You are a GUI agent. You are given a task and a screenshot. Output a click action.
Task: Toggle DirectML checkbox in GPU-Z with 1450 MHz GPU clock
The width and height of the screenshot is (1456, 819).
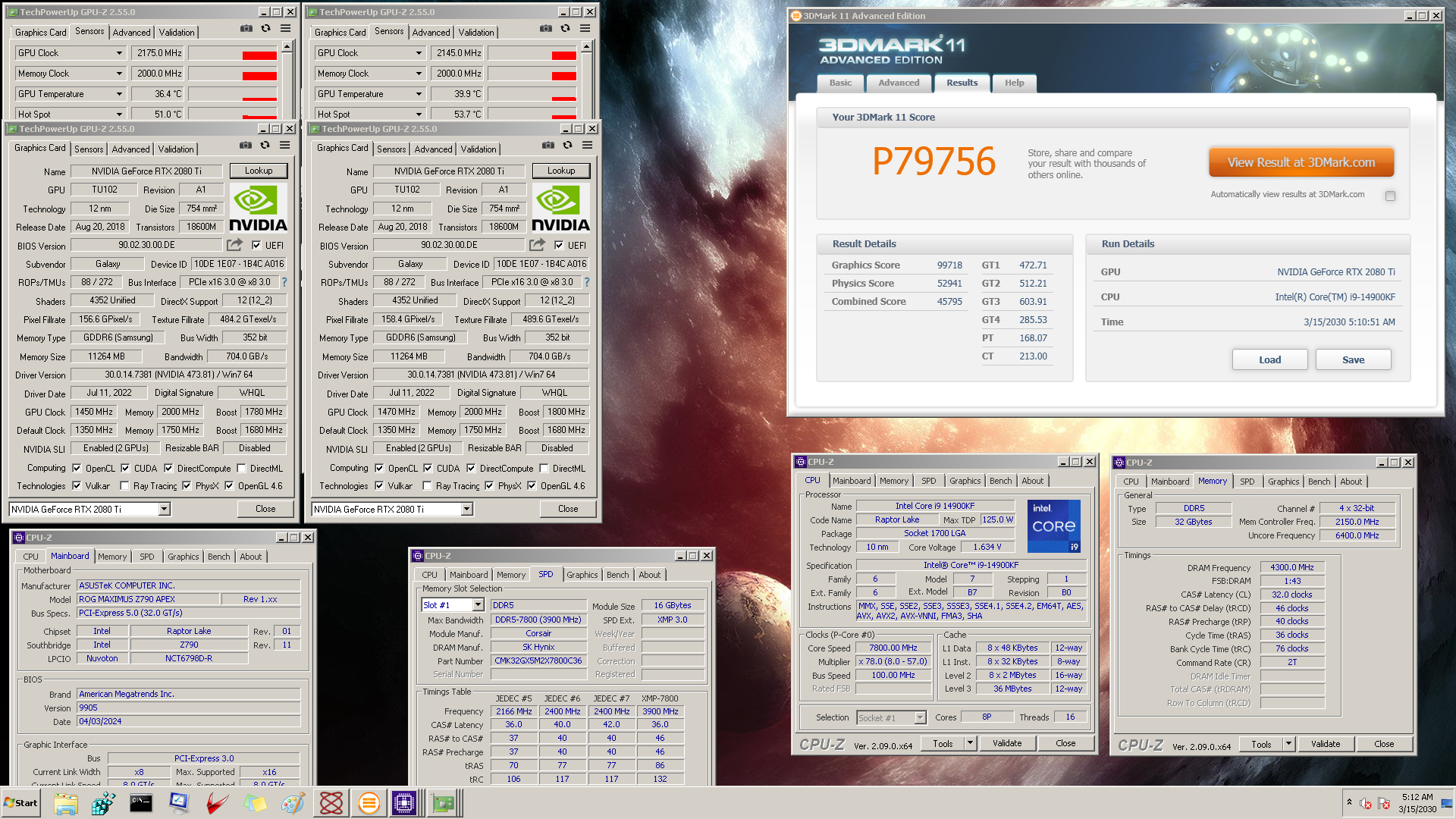point(241,468)
